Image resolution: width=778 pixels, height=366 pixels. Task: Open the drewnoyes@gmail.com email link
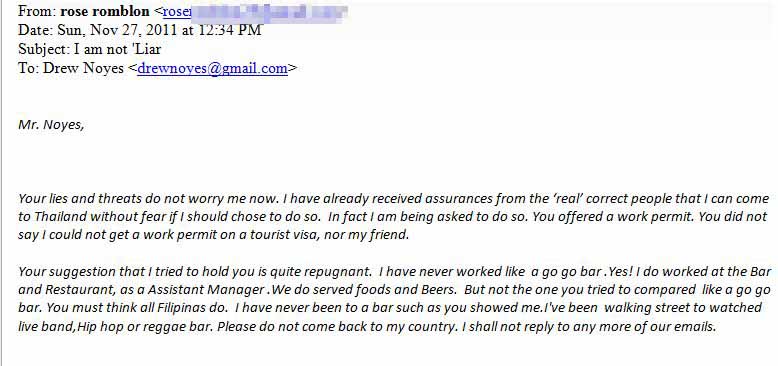tap(212, 68)
